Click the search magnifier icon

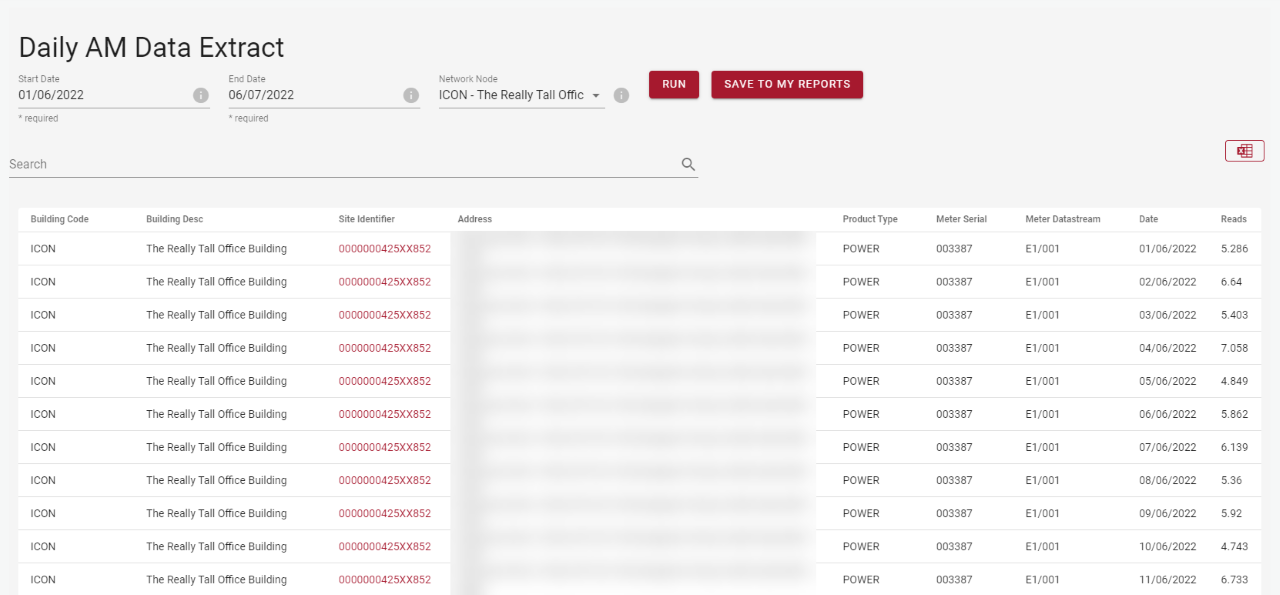point(688,165)
